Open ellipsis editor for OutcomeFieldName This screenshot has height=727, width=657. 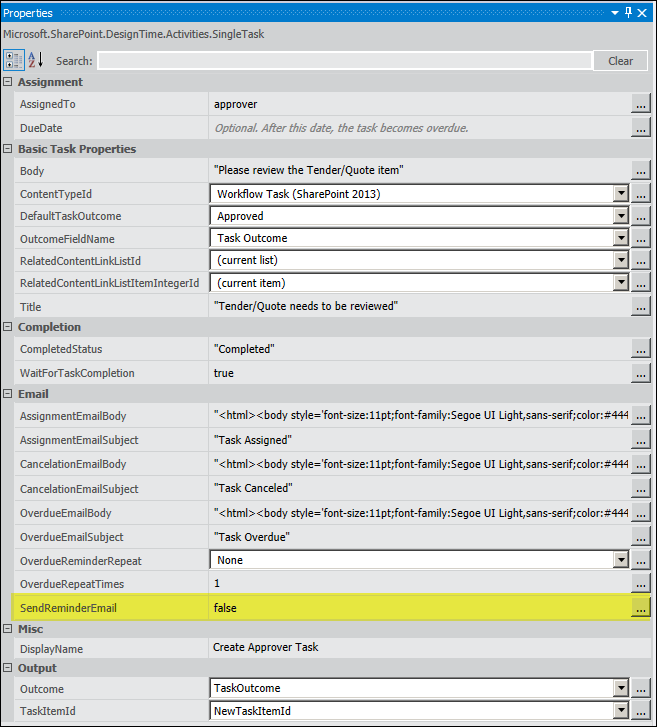pyautogui.click(x=641, y=238)
